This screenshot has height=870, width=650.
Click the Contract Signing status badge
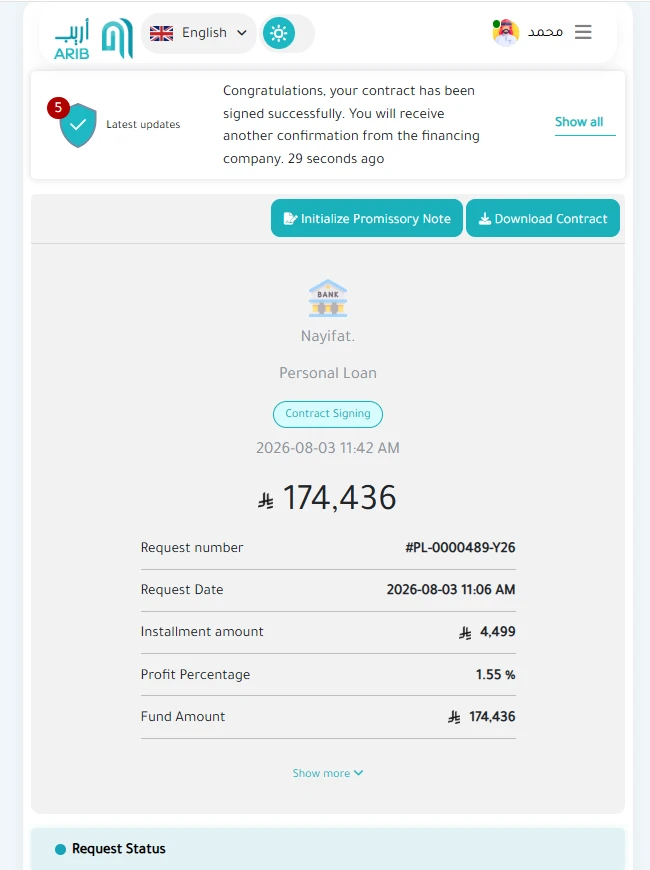coord(327,414)
